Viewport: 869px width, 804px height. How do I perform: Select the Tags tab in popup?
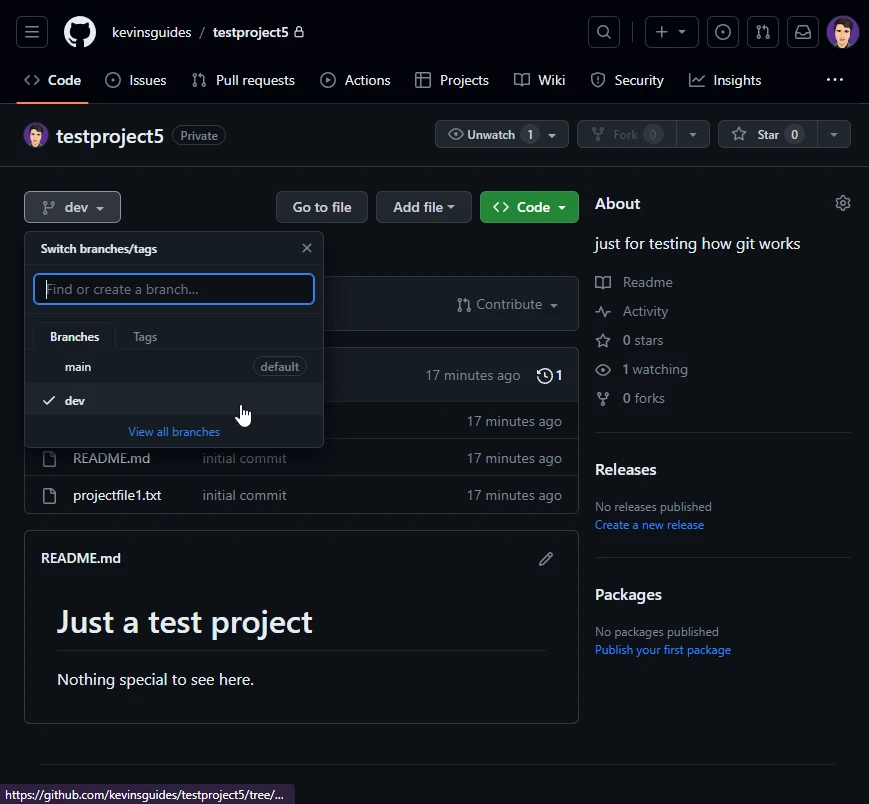tap(145, 337)
